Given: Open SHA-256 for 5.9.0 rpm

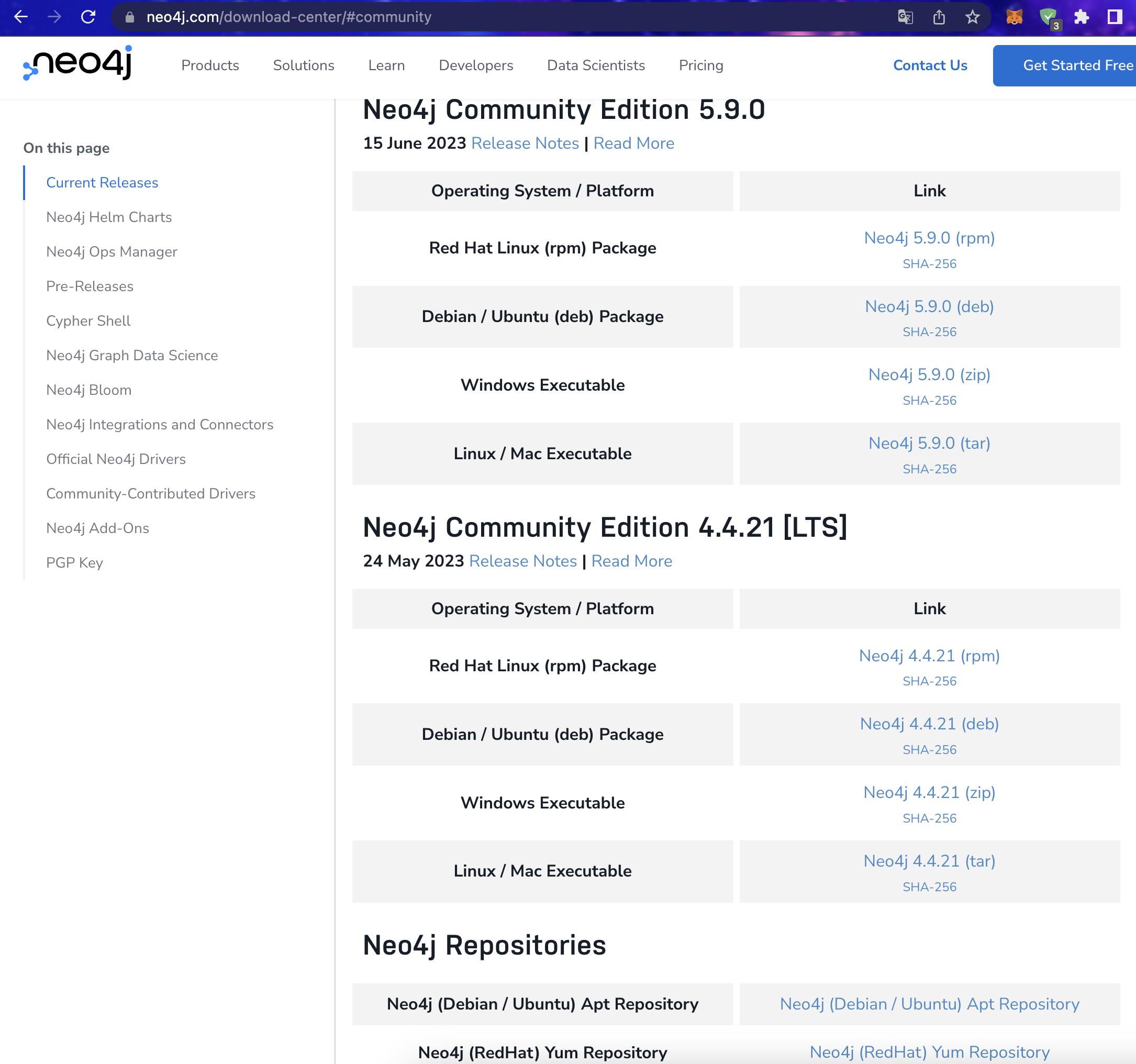Looking at the screenshot, I should click(929, 264).
